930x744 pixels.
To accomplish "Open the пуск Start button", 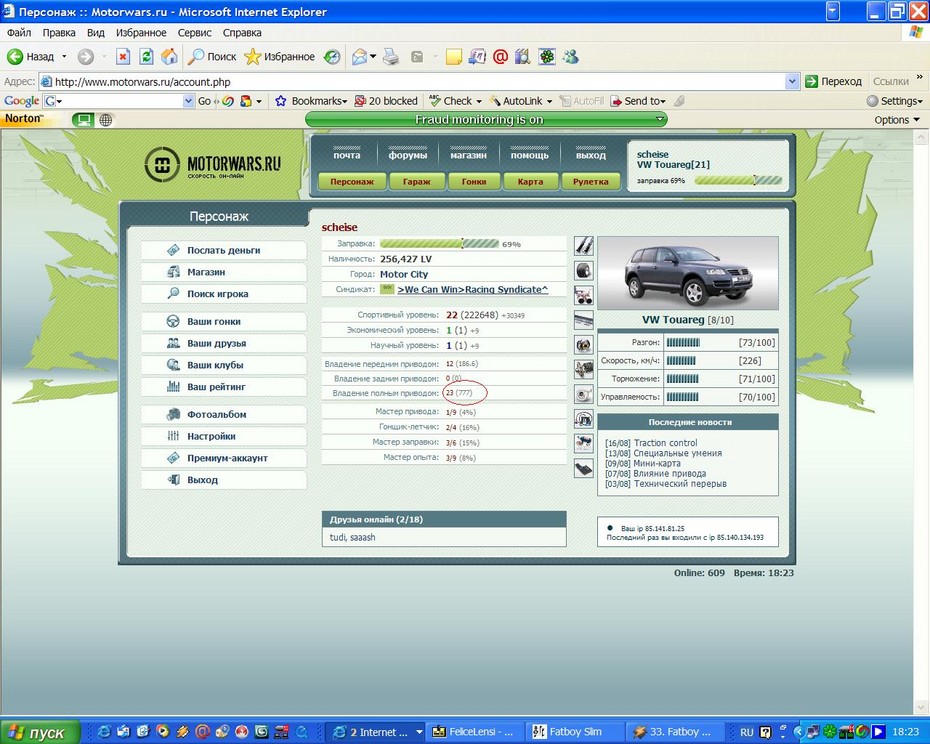I will (x=39, y=732).
